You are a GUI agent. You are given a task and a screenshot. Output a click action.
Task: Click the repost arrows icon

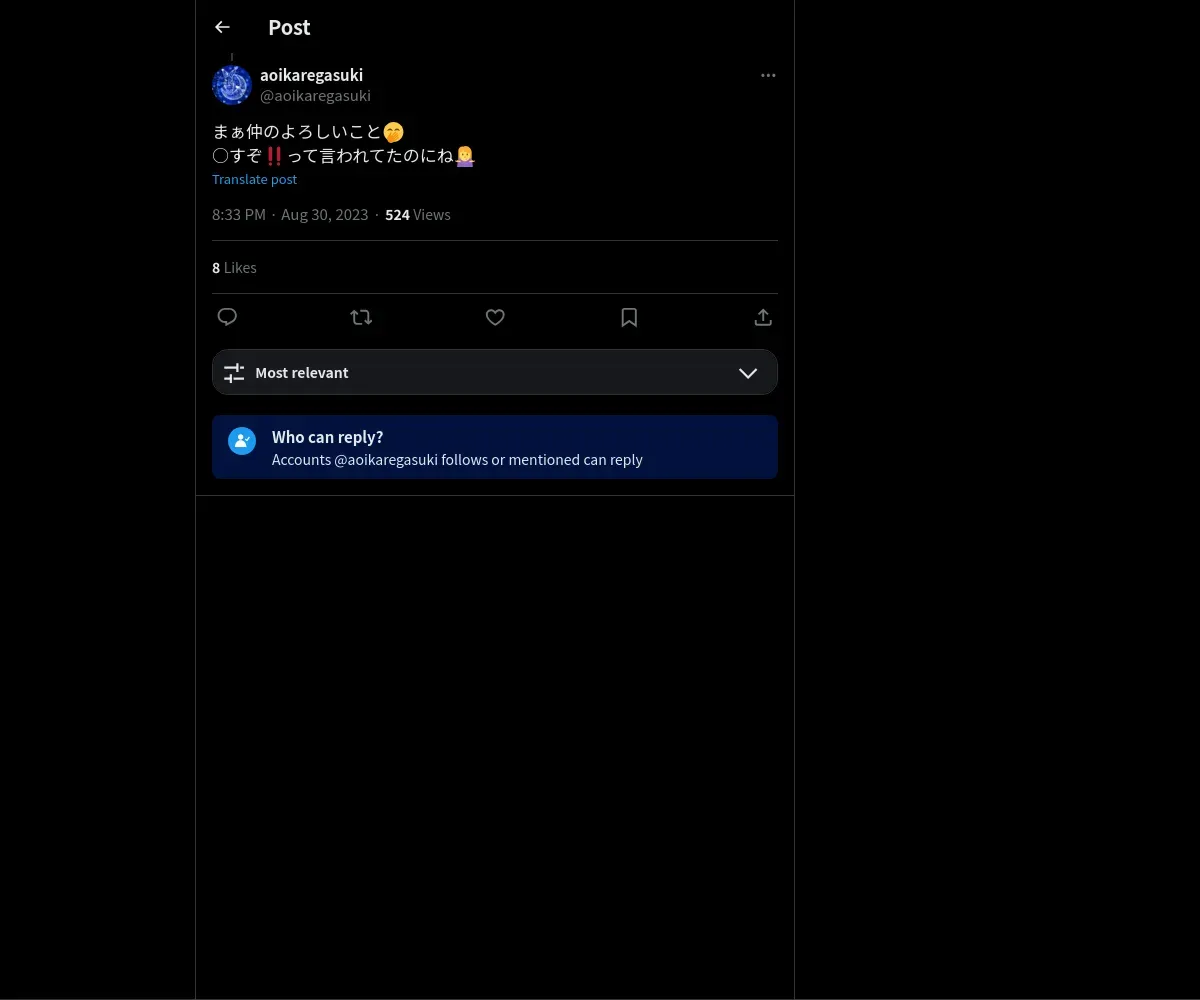coord(361,317)
